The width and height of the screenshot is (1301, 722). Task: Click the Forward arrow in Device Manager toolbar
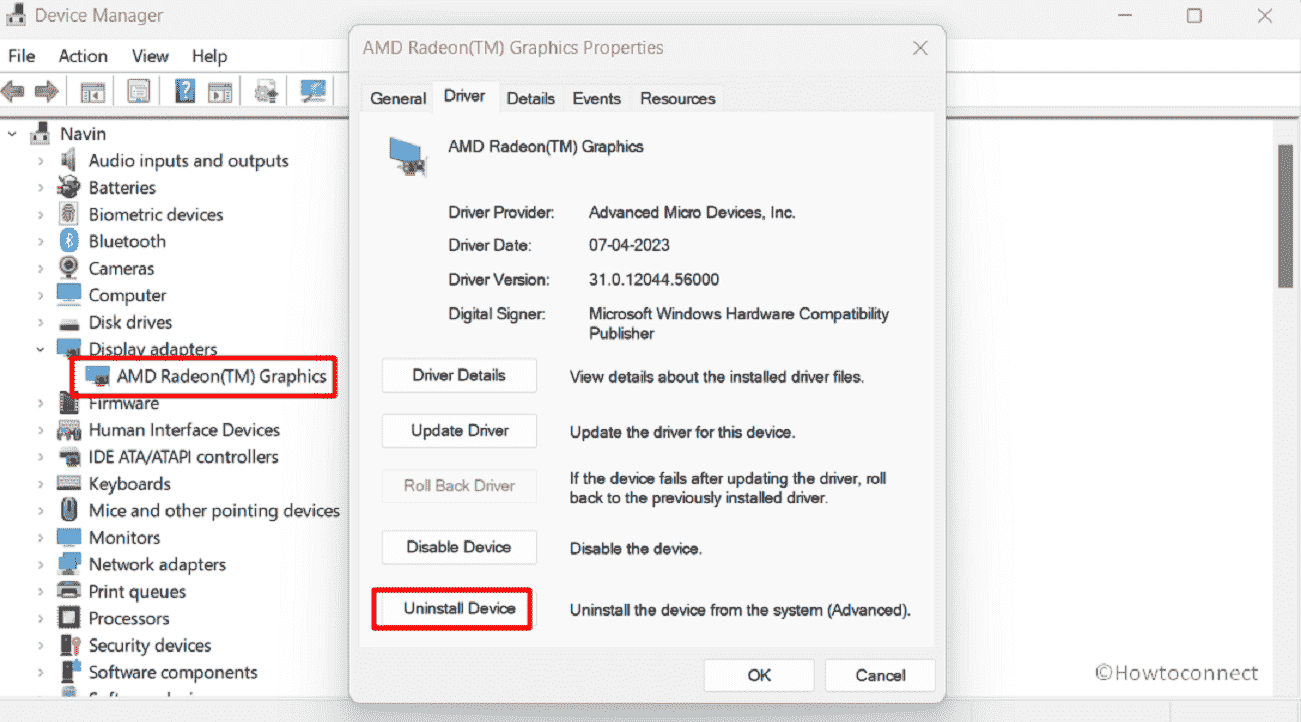point(46,92)
